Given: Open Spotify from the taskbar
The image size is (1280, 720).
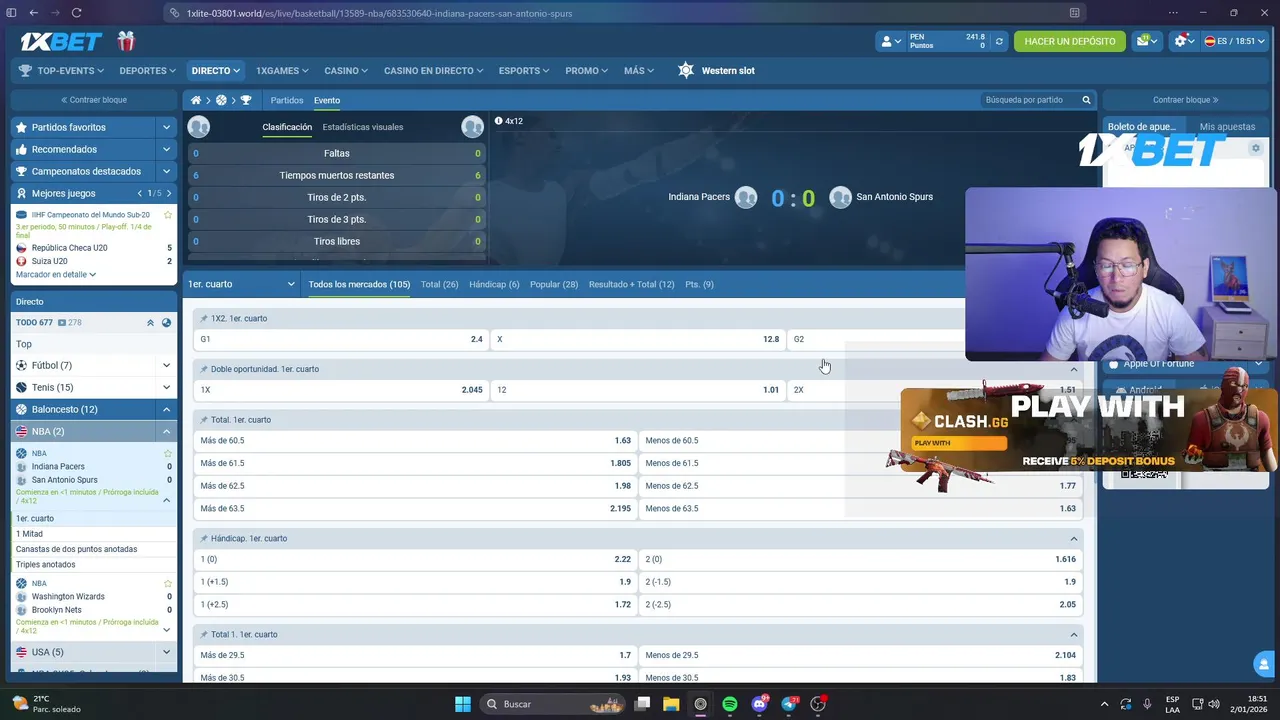Looking at the screenshot, I should coord(730,704).
